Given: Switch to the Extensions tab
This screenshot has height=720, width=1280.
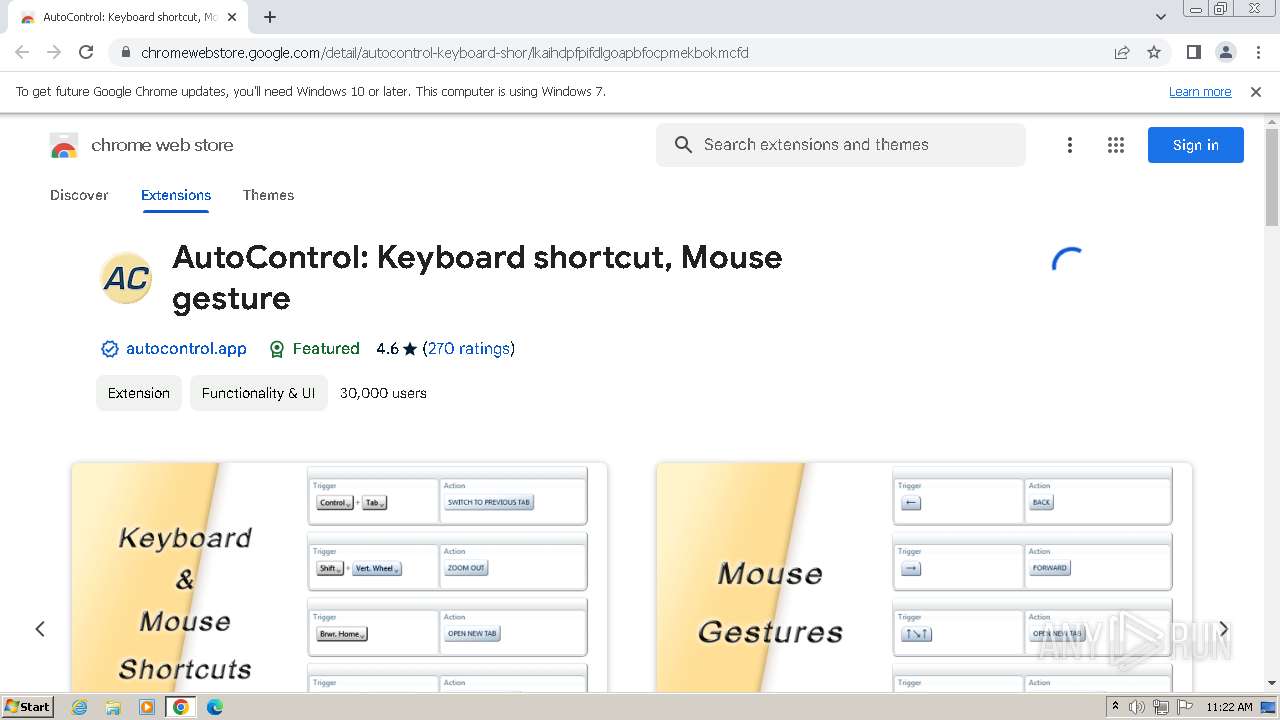Looking at the screenshot, I should (x=176, y=195).
